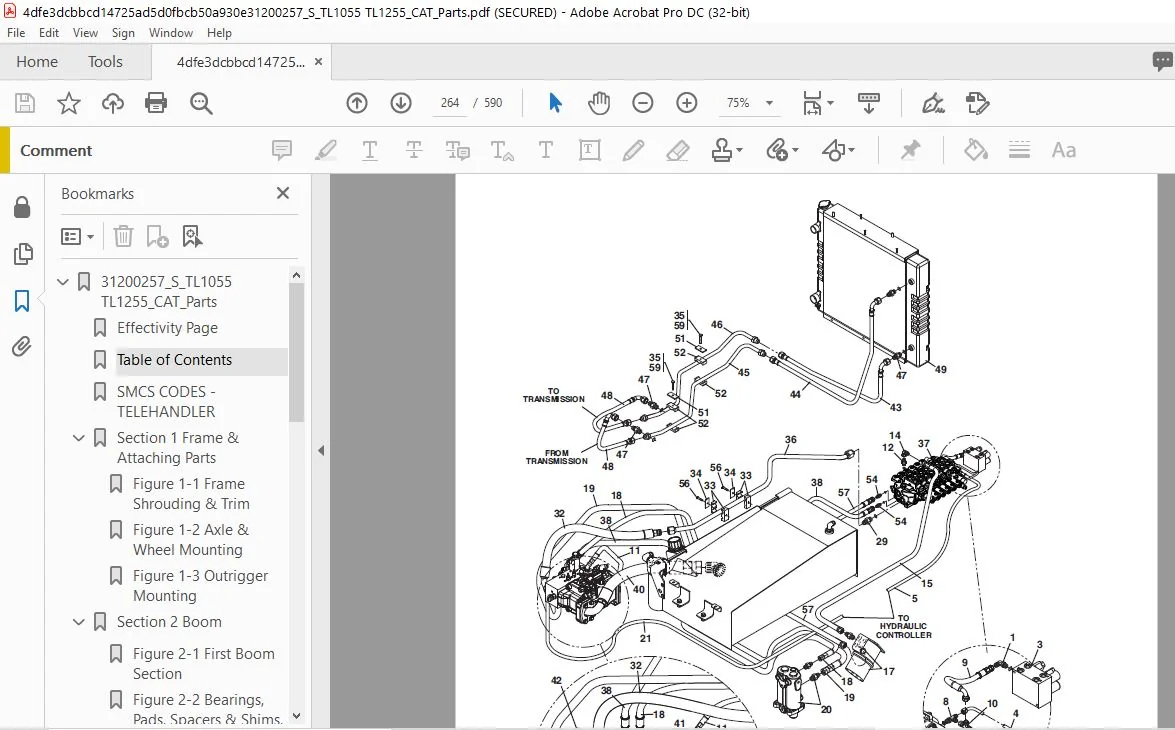Choose the Underline text tool
The image size is (1175, 730).
(x=369, y=150)
